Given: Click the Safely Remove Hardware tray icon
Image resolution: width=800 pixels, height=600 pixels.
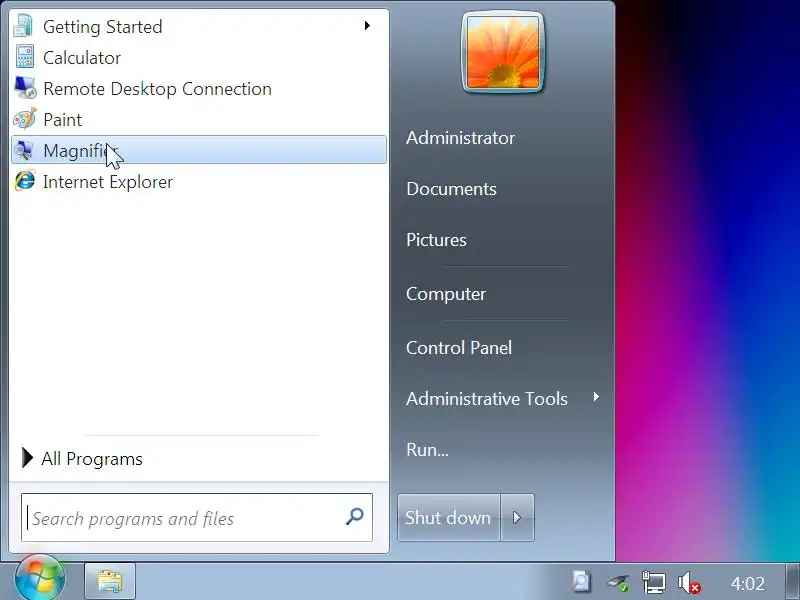Looking at the screenshot, I should click(618, 582).
